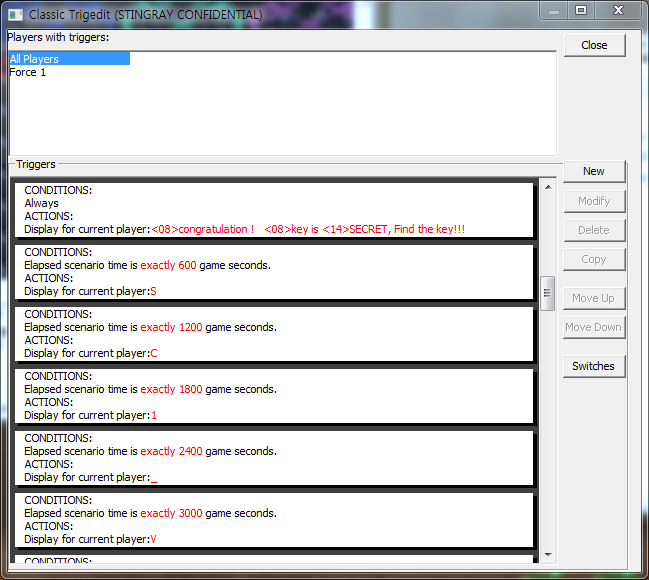Select the trigger for exactly 1200 game seconds

[x=274, y=334]
